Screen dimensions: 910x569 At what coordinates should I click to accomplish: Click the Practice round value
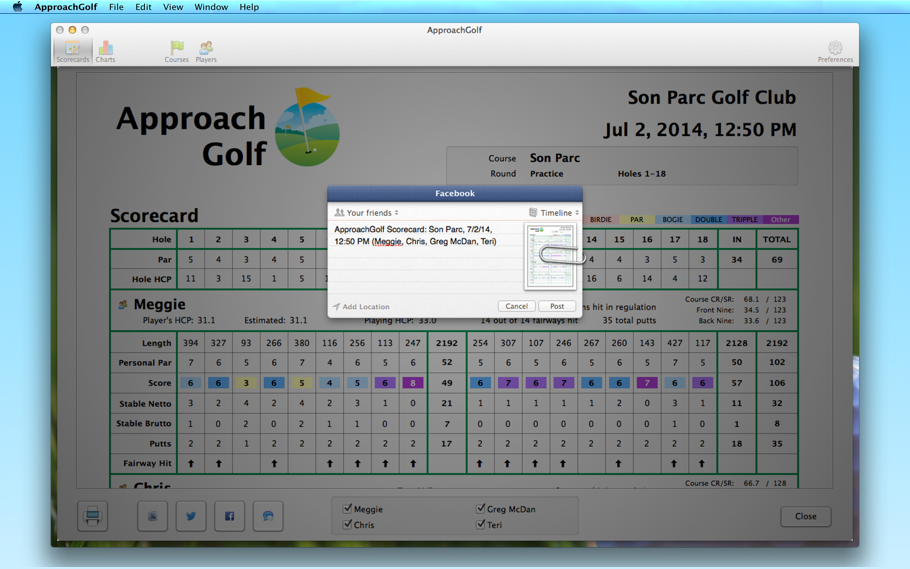(x=546, y=174)
